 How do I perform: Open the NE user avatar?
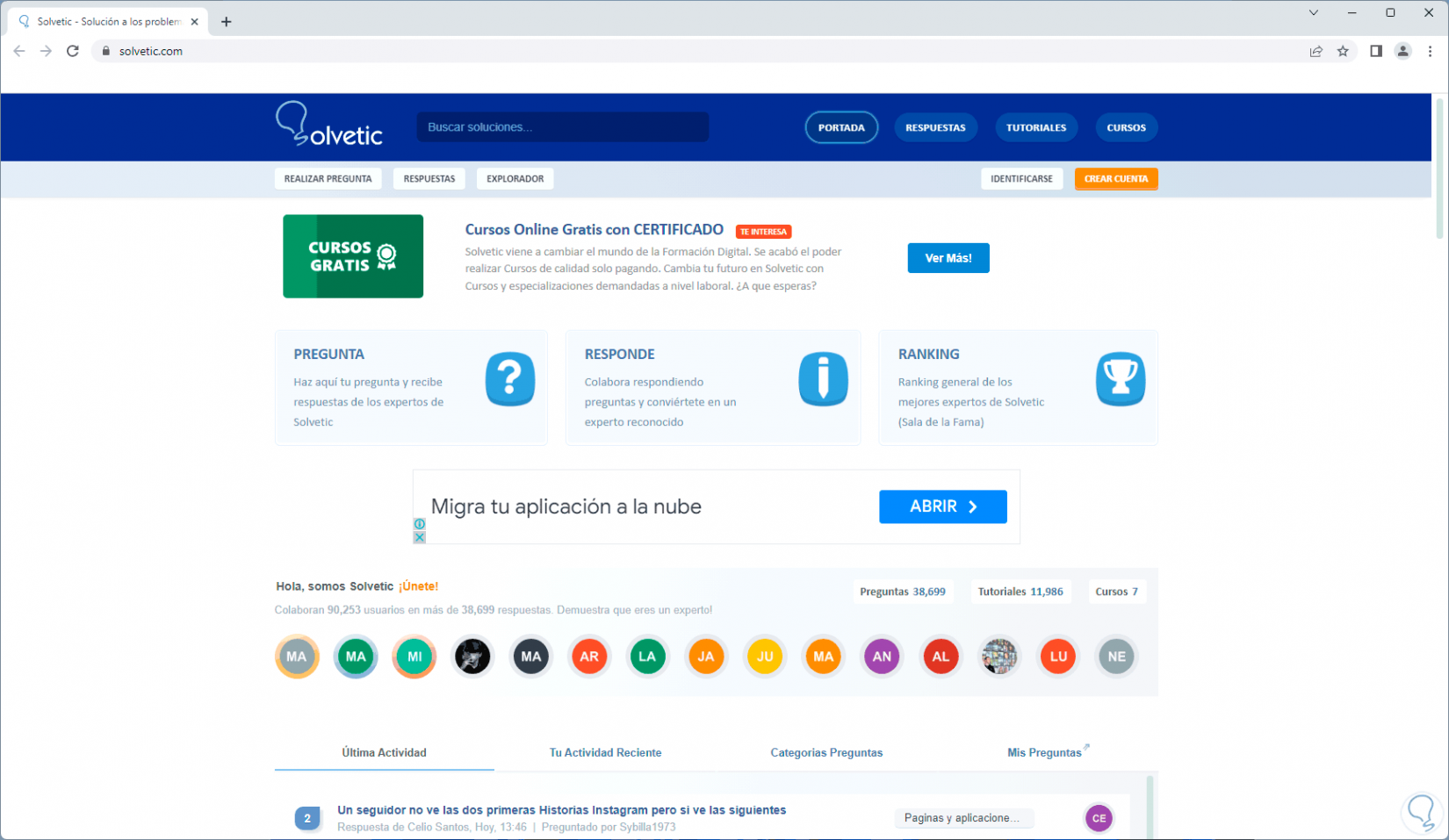tap(1116, 657)
